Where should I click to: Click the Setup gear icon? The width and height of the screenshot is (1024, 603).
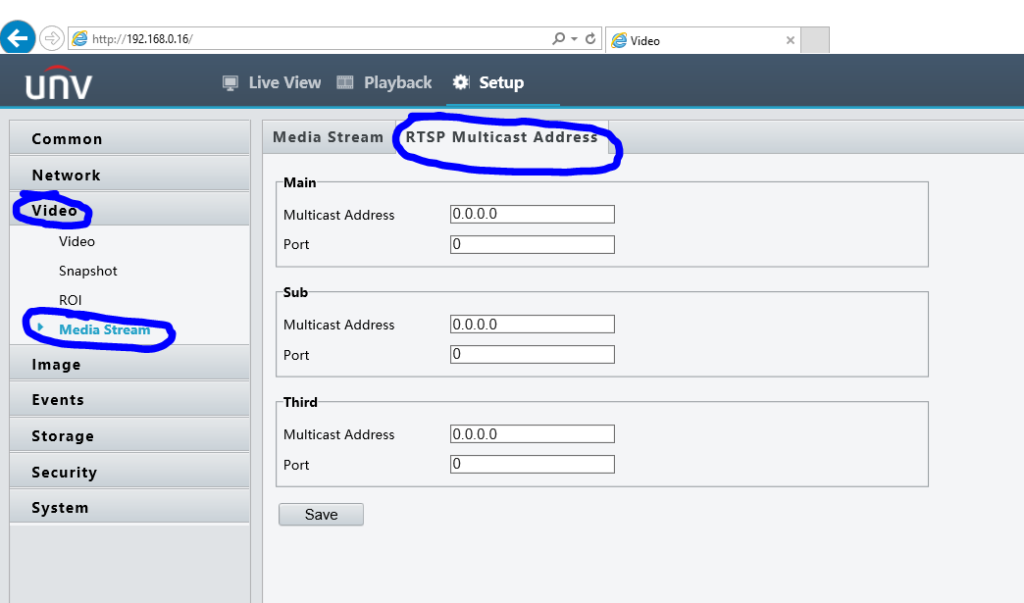coord(459,82)
